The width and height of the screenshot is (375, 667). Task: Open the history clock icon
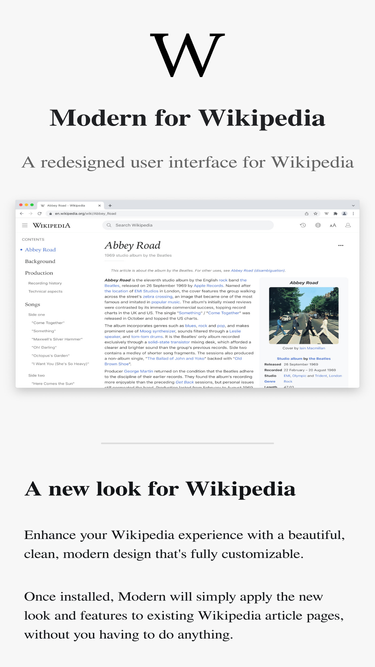coord(303,225)
